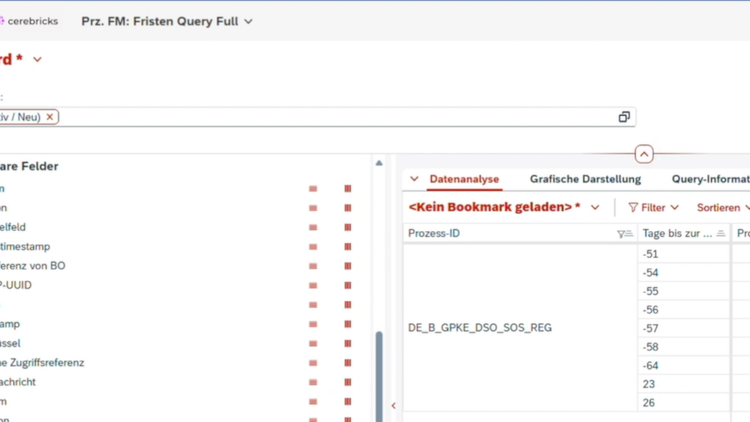Select the cell with value -51
This screenshot has width=750, height=422.
pos(684,254)
